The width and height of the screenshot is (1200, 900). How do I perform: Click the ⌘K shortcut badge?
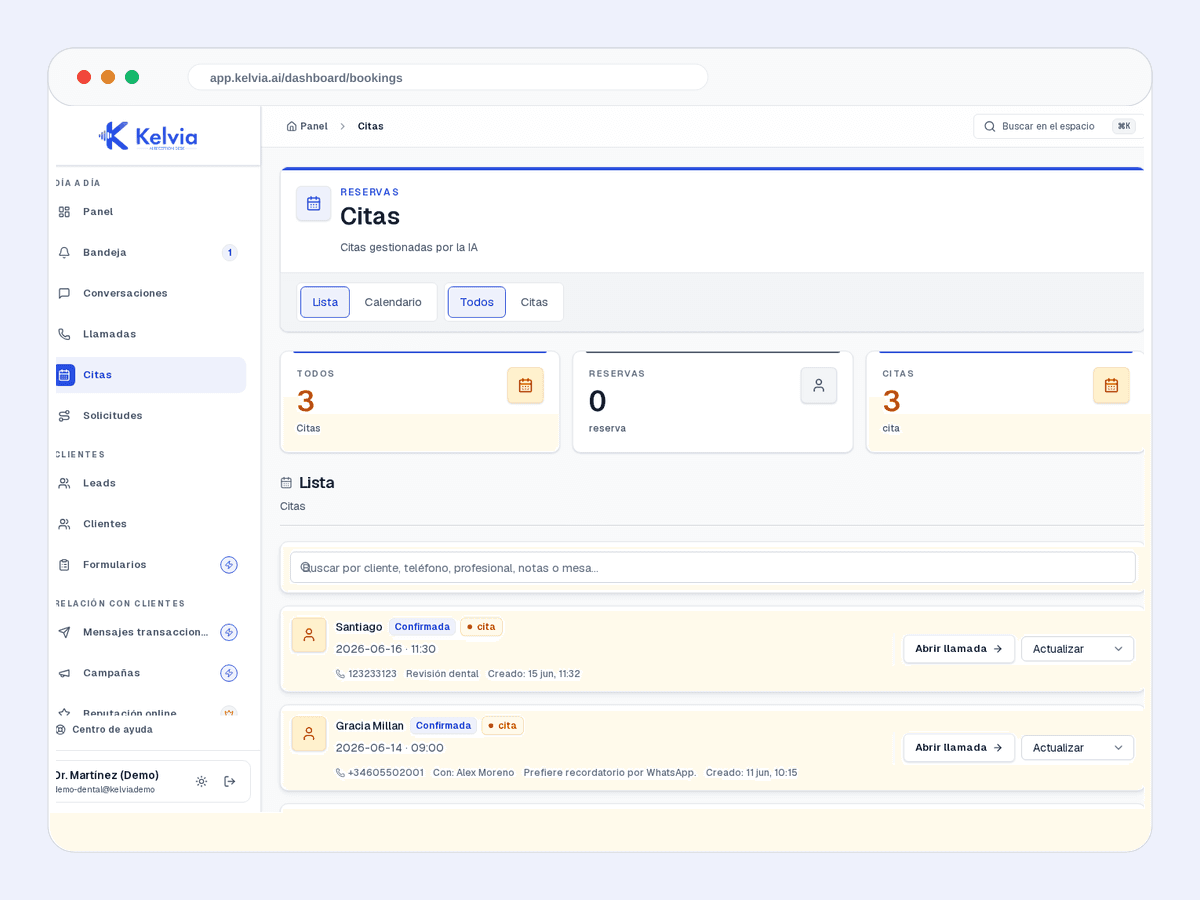[1124, 126]
